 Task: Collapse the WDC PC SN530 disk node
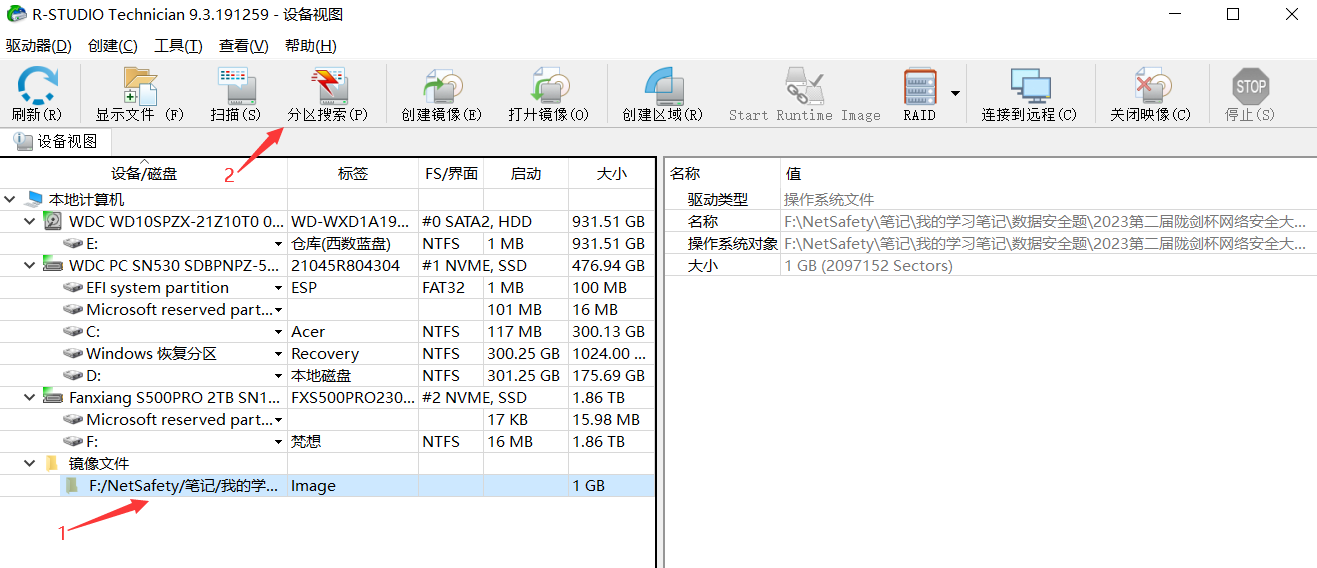pos(30,266)
